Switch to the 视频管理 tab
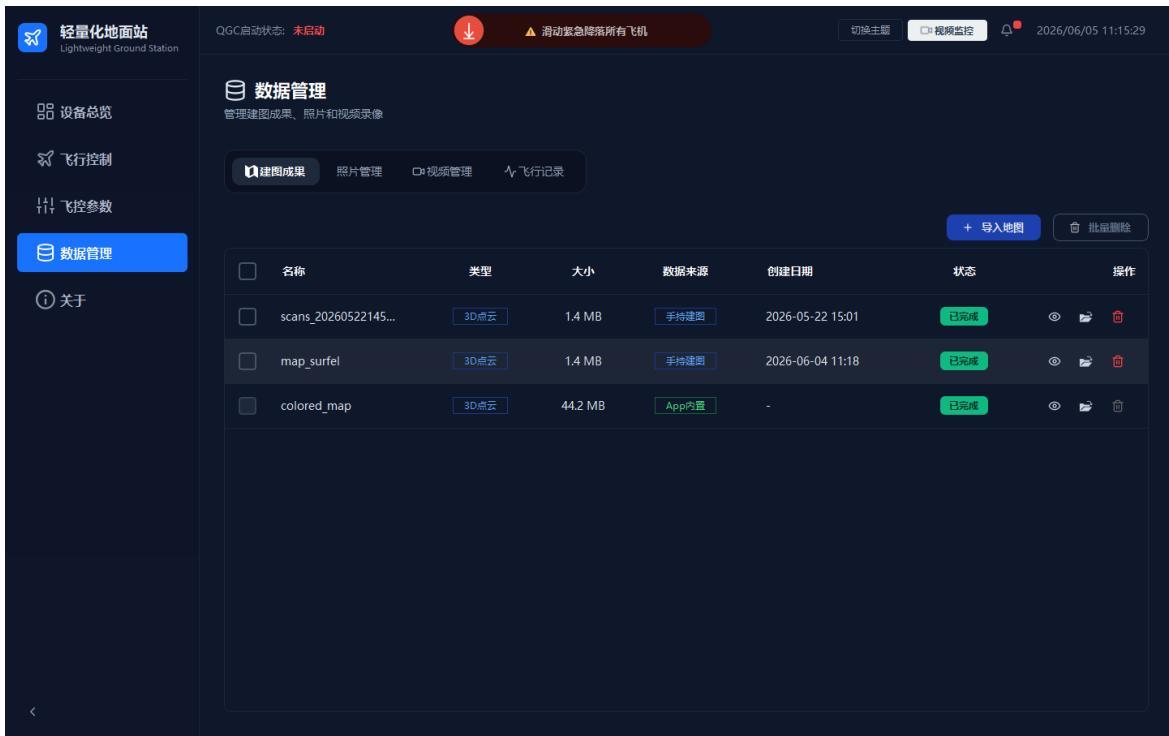This screenshot has height=736, width=1169. pos(442,172)
